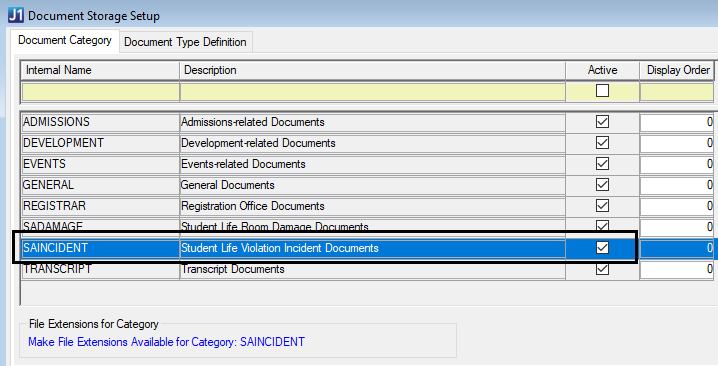Image resolution: width=718 pixels, height=366 pixels.
Task: Click 'General Documents' description cell
Action: pyautogui.click(x=372, y=185)
